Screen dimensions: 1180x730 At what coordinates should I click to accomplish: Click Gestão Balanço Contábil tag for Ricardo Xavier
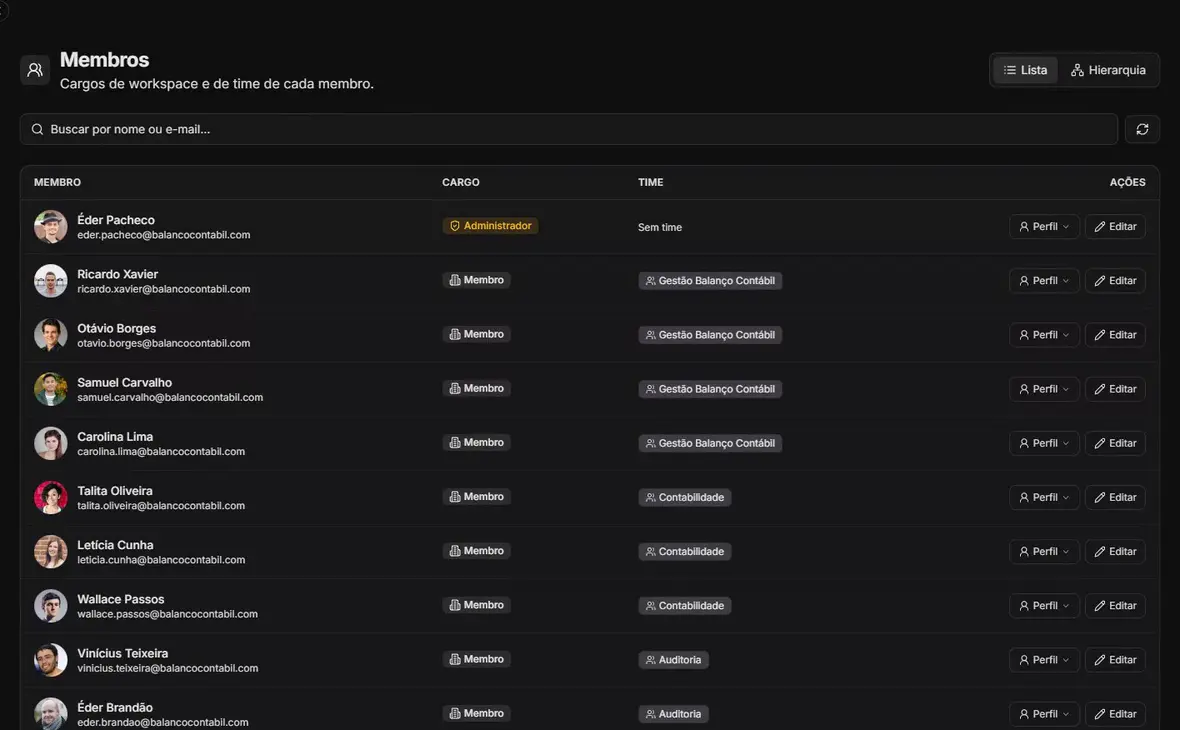tap(710, 281)
